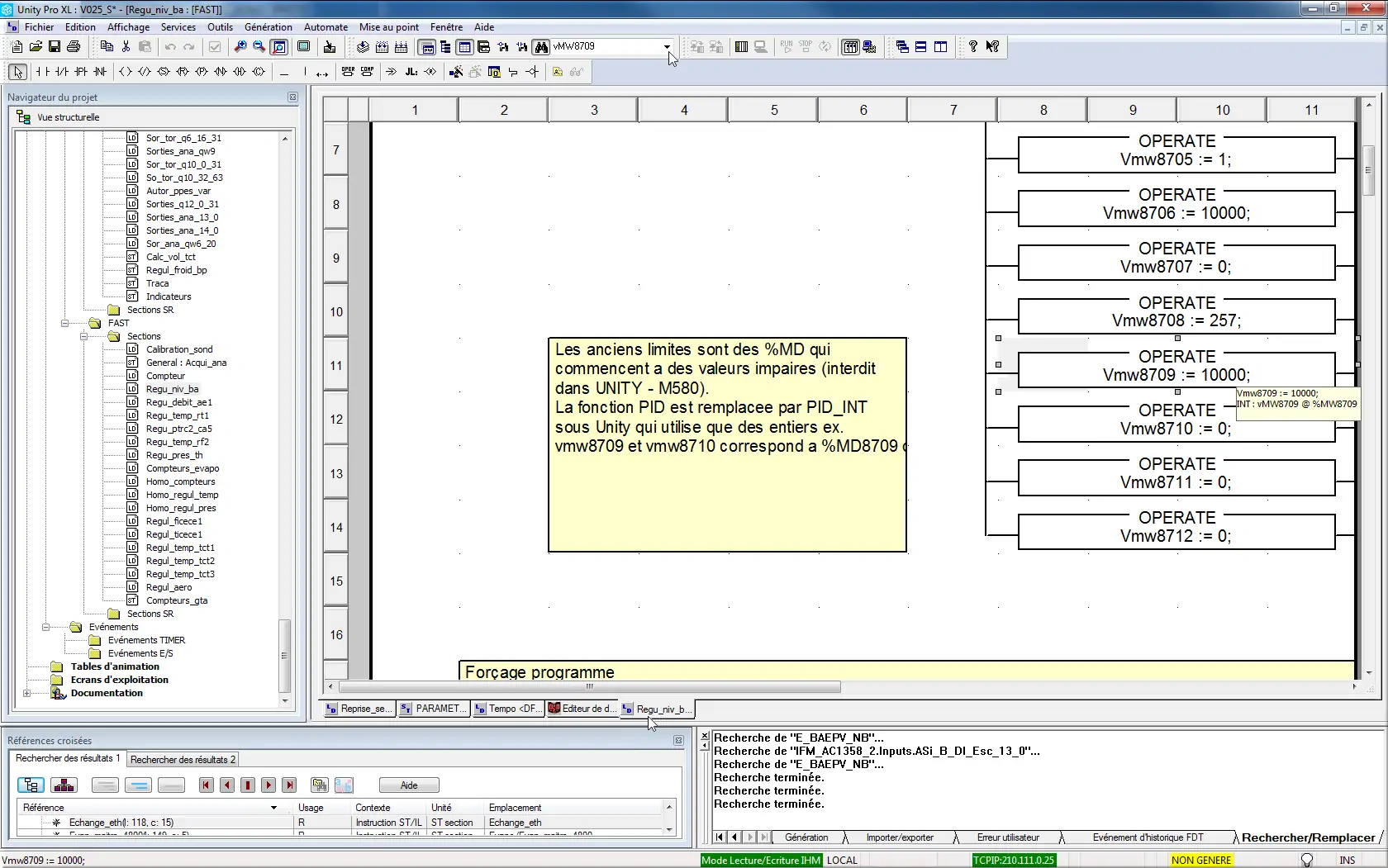Open the Fichier menu
The image size is (1388, 868).
(39, 27)
